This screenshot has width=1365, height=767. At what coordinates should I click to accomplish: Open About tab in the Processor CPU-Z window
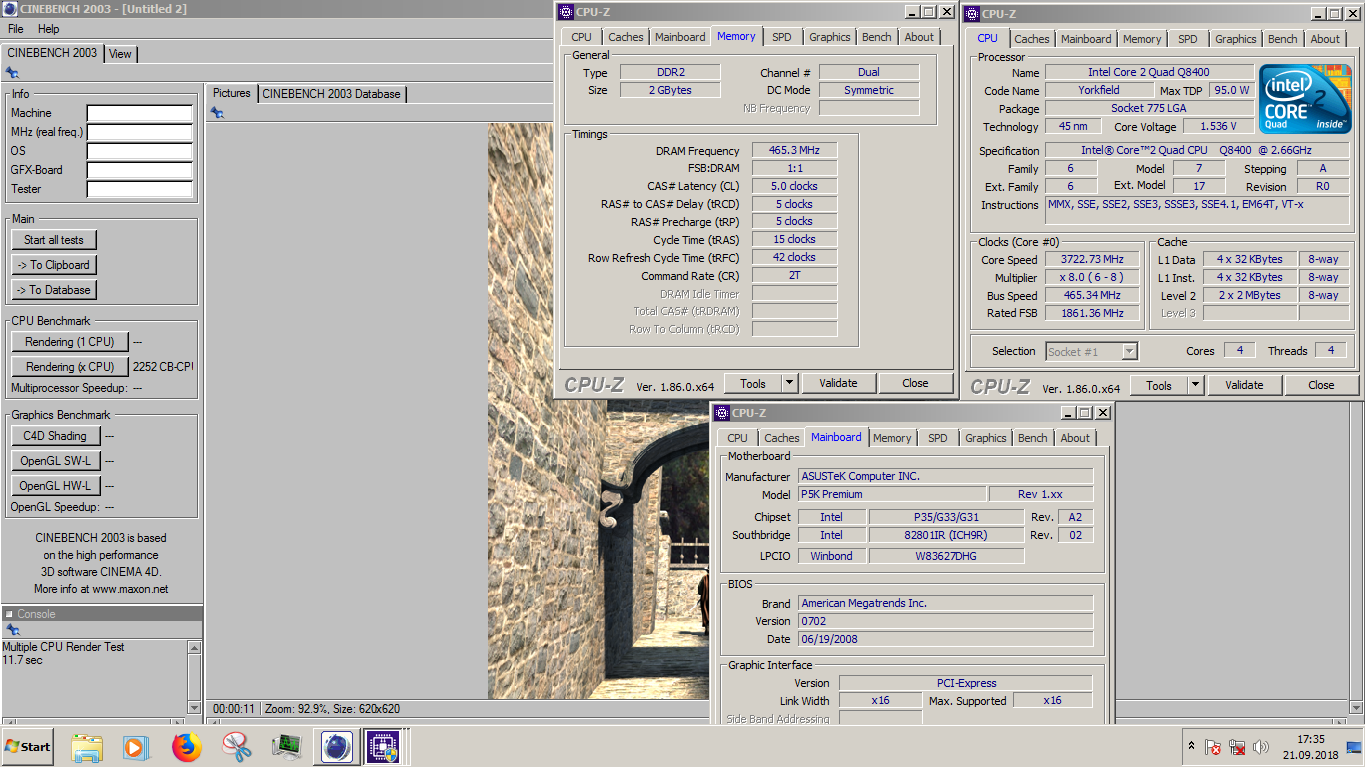click(1325, 39)
